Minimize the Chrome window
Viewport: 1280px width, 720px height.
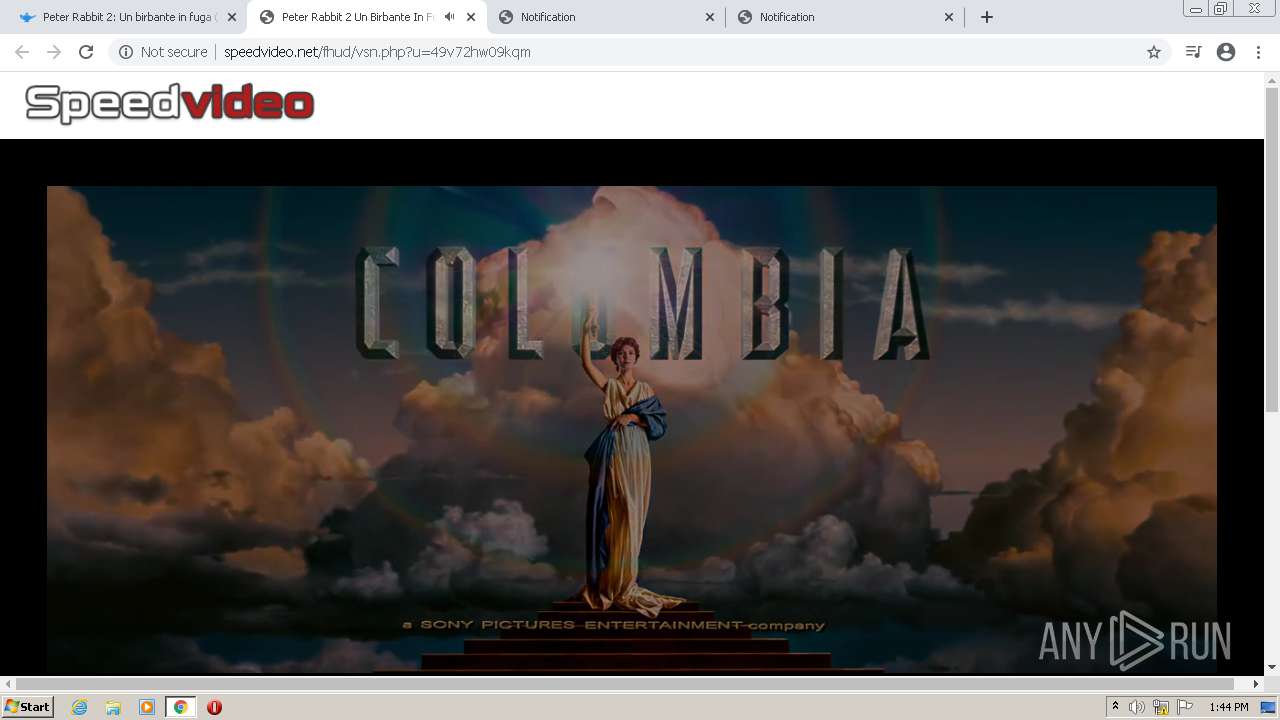click(1195, 9)
